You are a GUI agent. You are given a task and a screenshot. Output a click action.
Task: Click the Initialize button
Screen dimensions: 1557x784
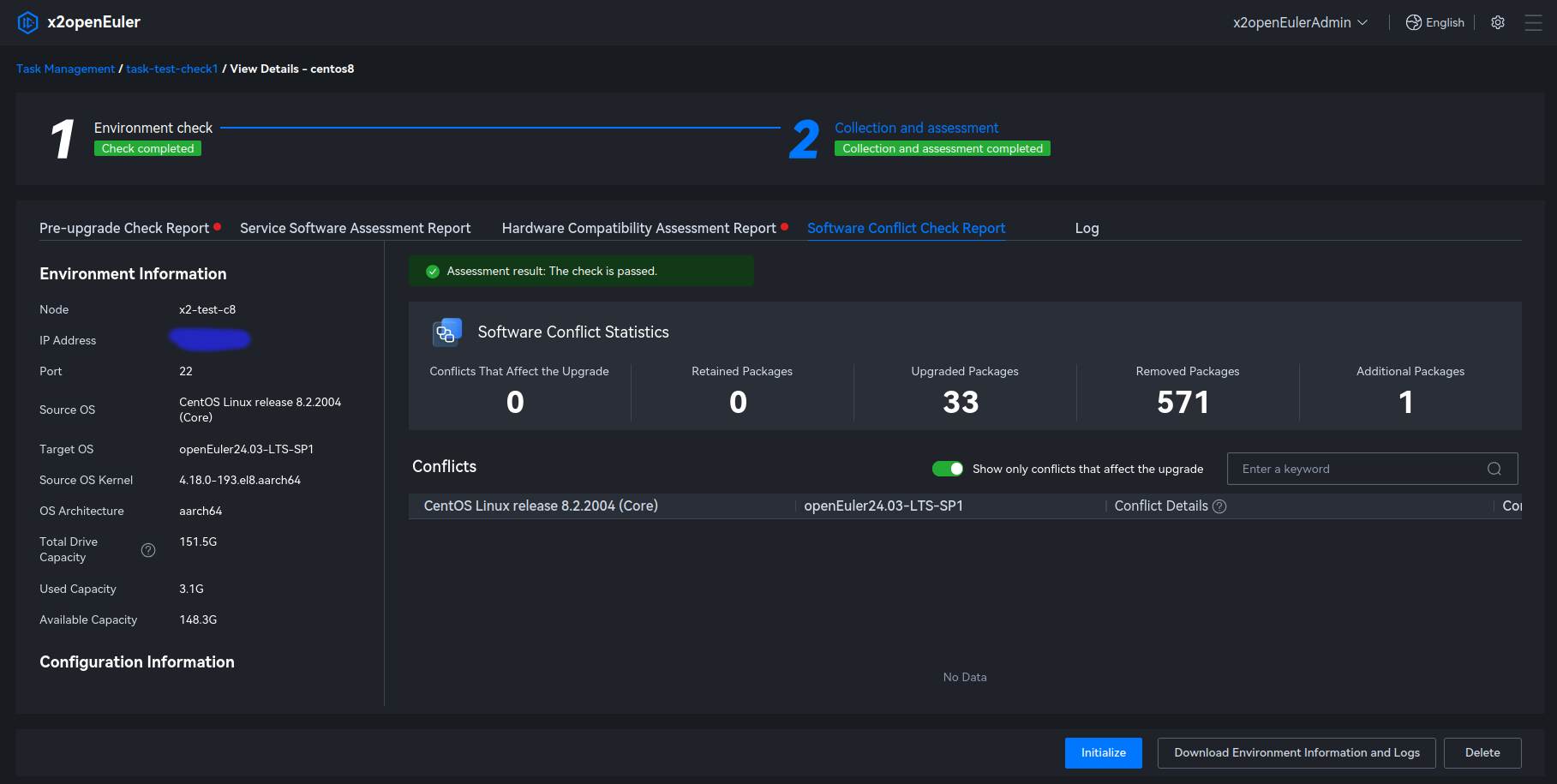(x=1103, y=753)
